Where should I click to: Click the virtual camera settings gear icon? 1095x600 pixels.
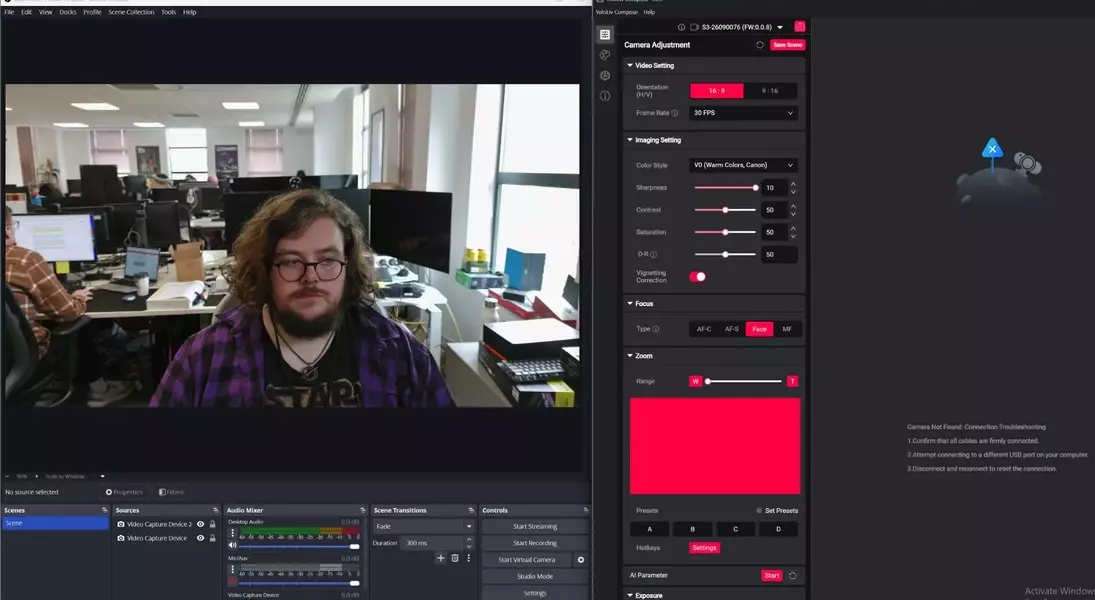[581, 560]
